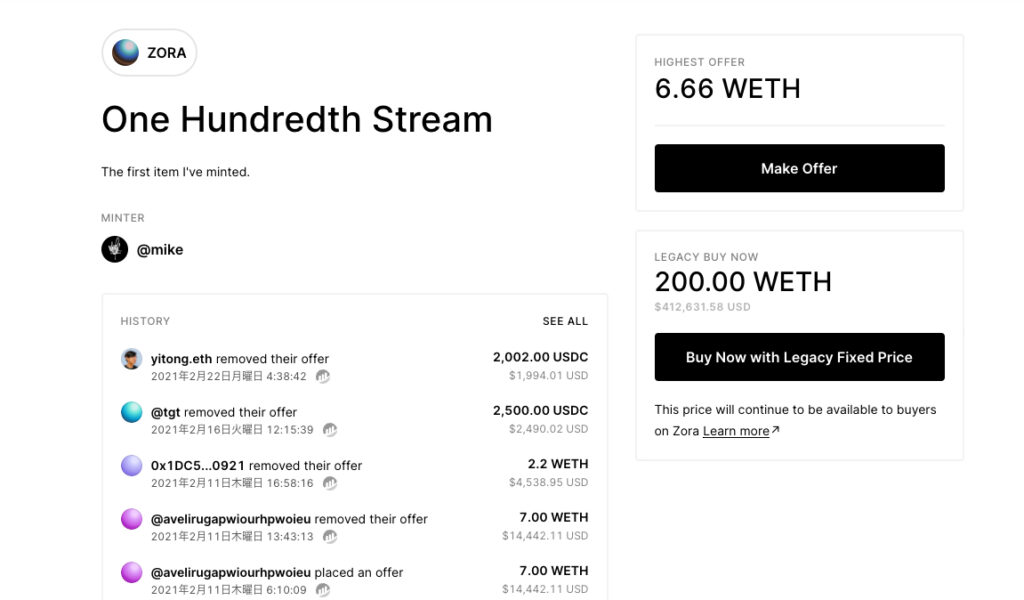The image size is (1024, 600).
Task: Click the 0x1DC5...0921 address link
Action: (x=197, y=466)
